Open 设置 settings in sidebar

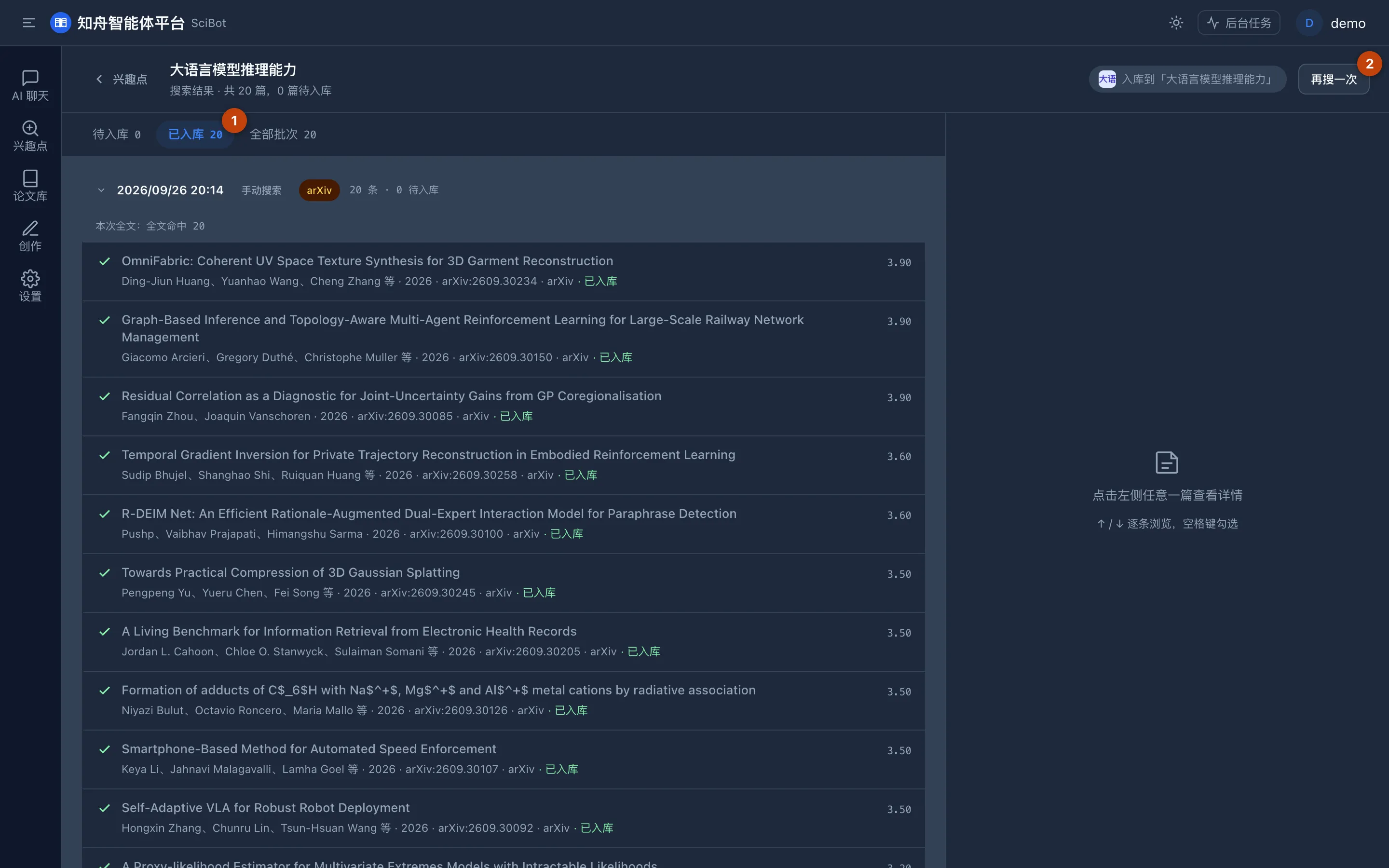30,286
